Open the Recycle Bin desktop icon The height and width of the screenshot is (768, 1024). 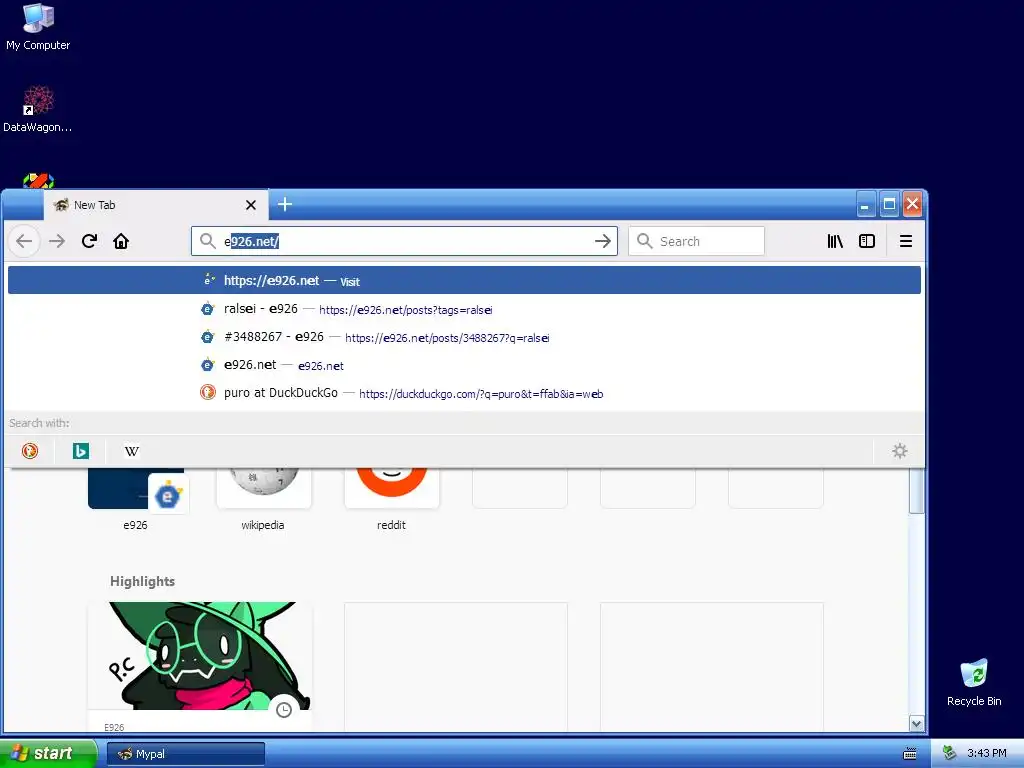coord(974,683)
